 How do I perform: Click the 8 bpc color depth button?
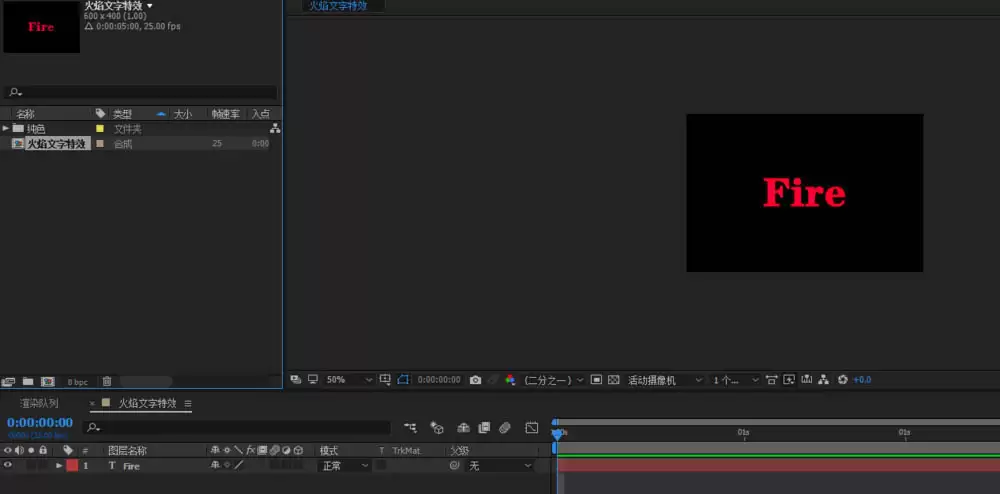click(x=78, y=382)
